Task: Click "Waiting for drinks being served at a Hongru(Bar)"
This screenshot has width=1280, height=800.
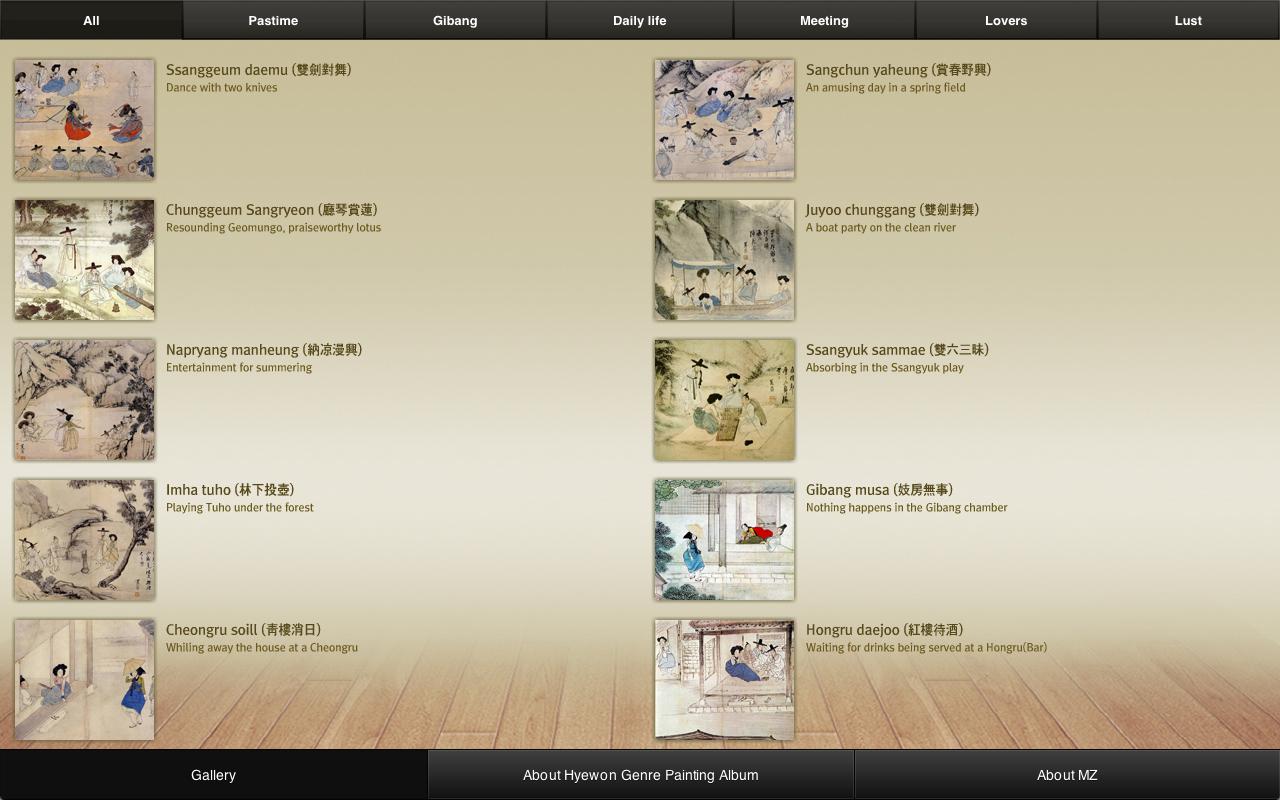Action: coord(927,648)
